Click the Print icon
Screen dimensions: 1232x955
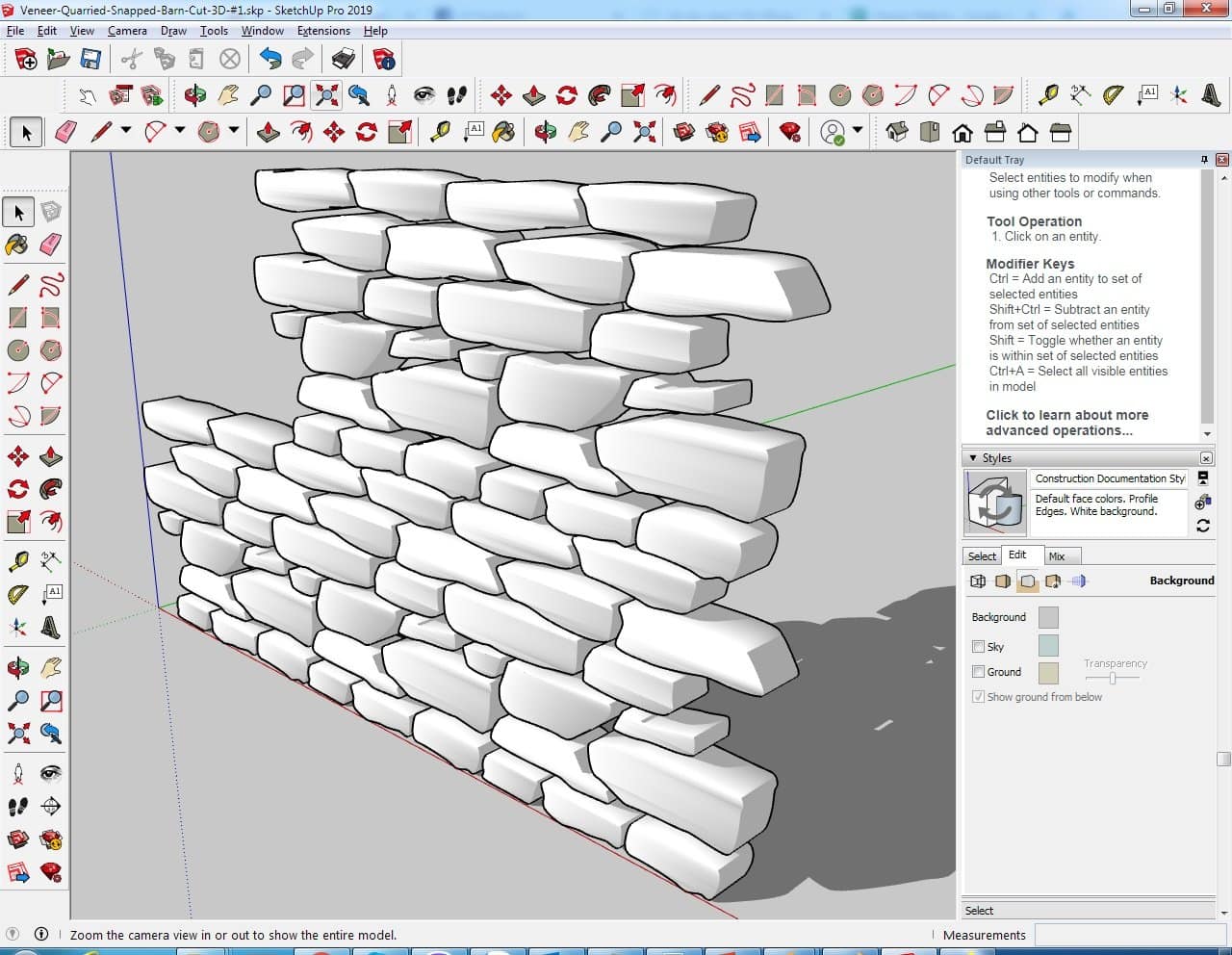click(x=344, y=60)
